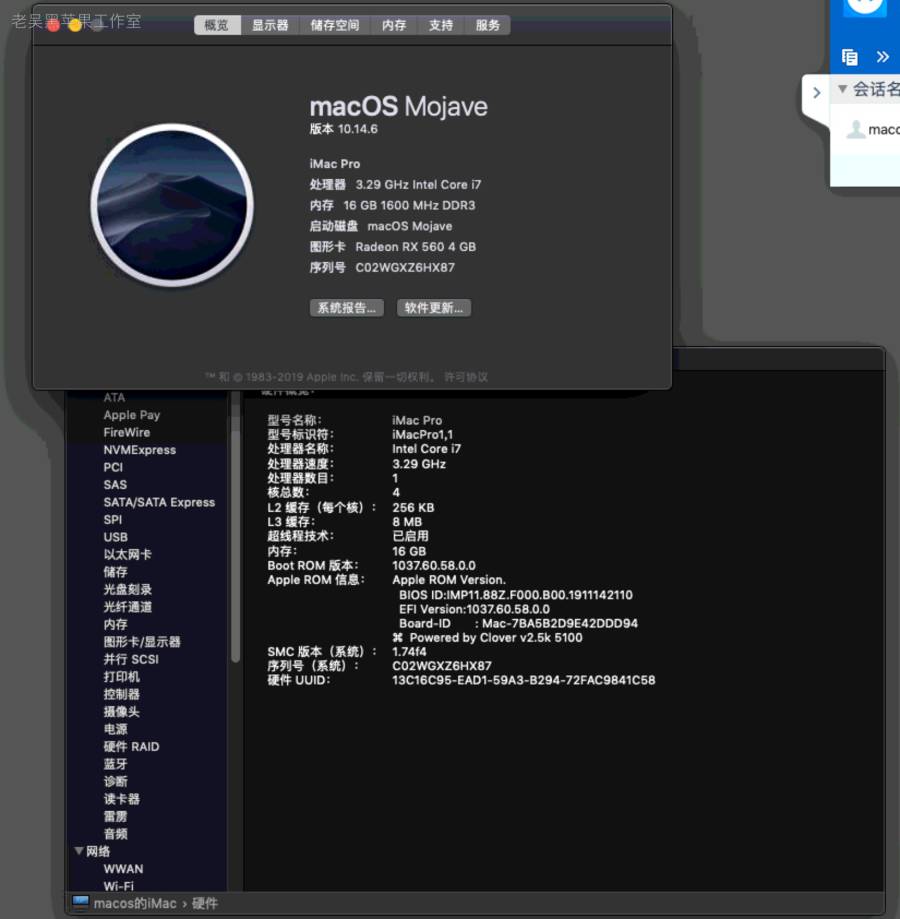Select WWAN under 网络
This screenshot has height=919, width=900.
(123, 869)
